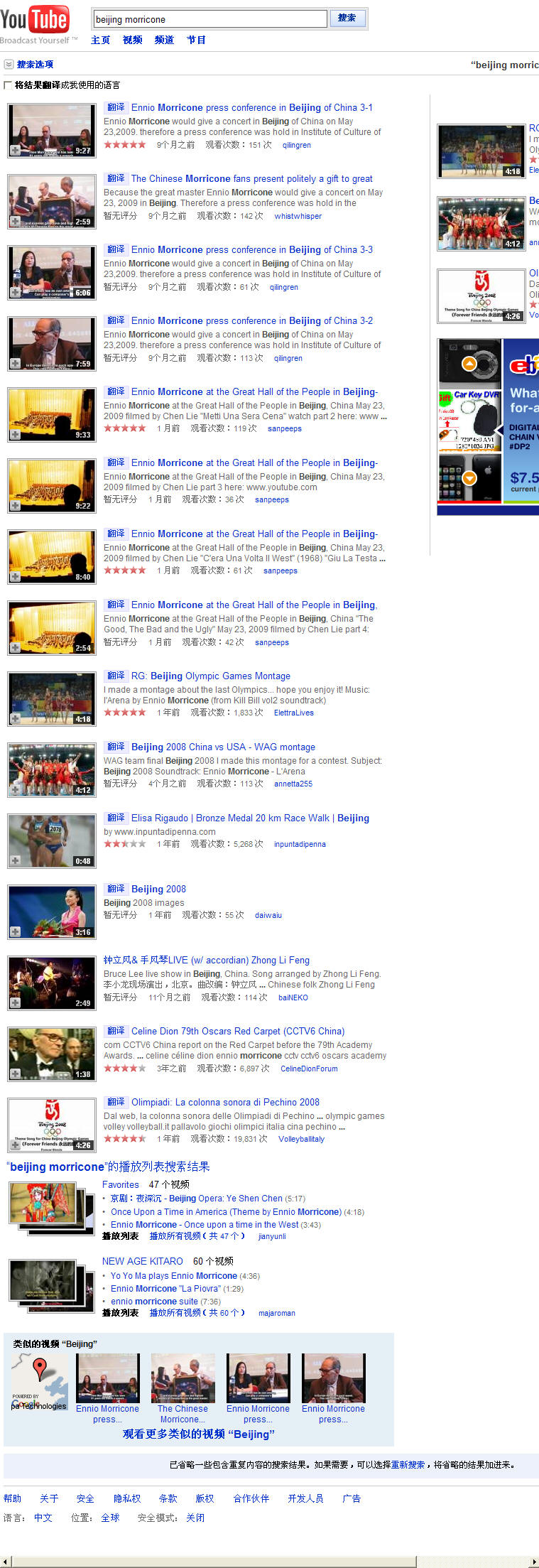This screenshot has width=539, height=1568.
Task: Click plus icon on 'press conference 3-2' thumbnail
Action: tap(15, 364)
